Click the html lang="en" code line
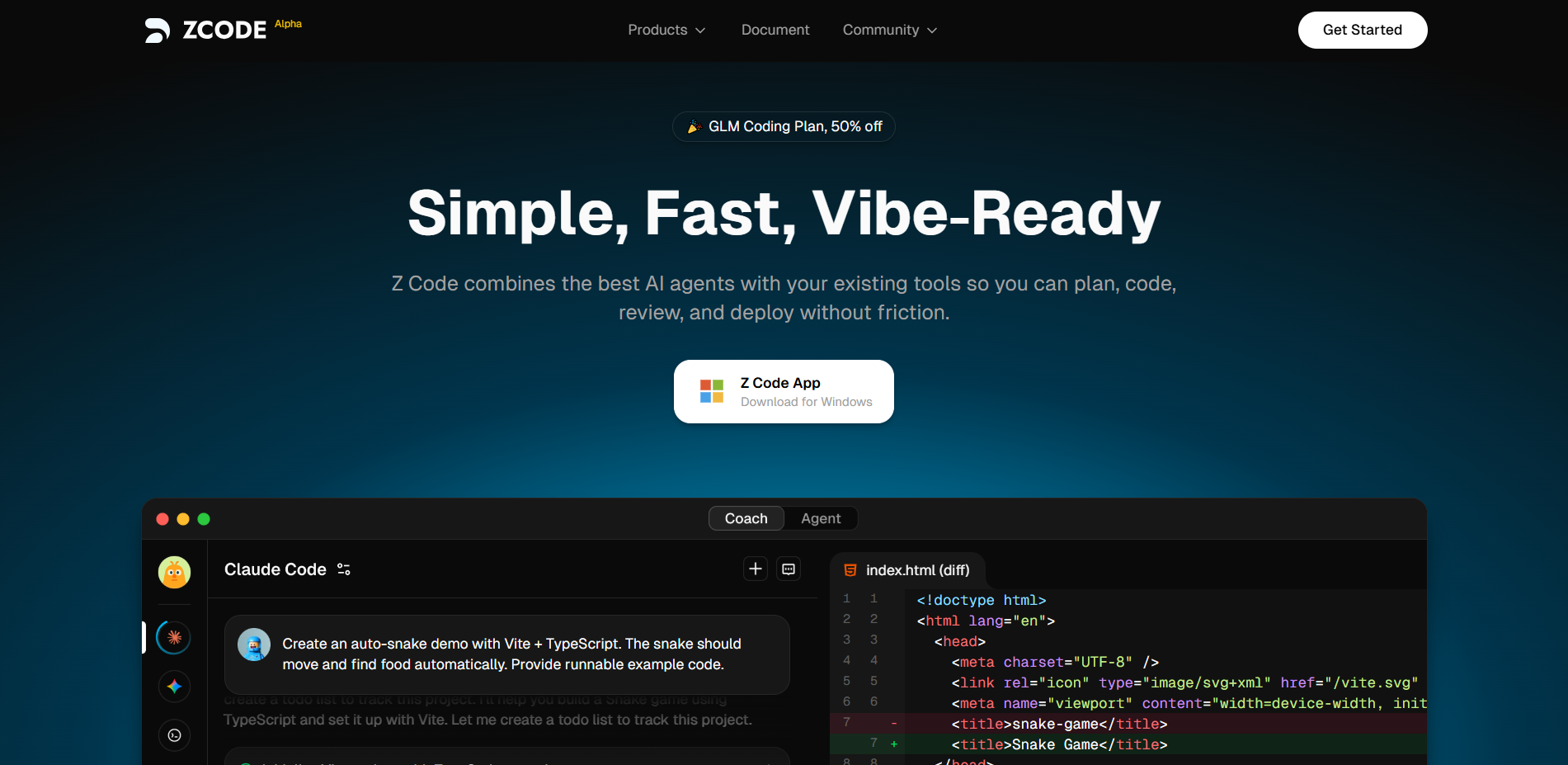The width and height of the screenshot is (1568, 765). pos(986,621)
